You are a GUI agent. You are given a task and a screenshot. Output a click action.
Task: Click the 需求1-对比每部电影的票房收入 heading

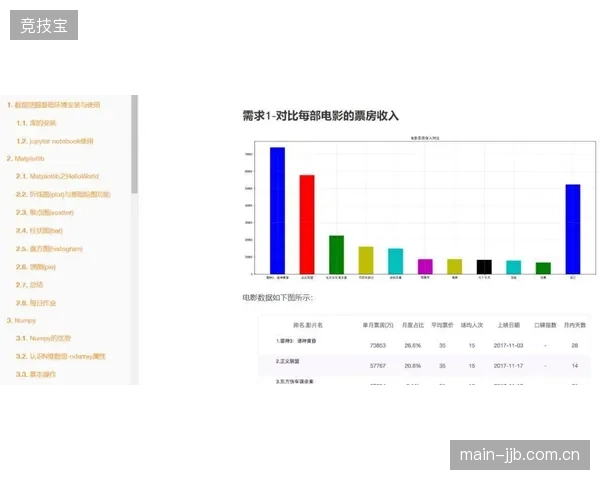click(321, 116)
